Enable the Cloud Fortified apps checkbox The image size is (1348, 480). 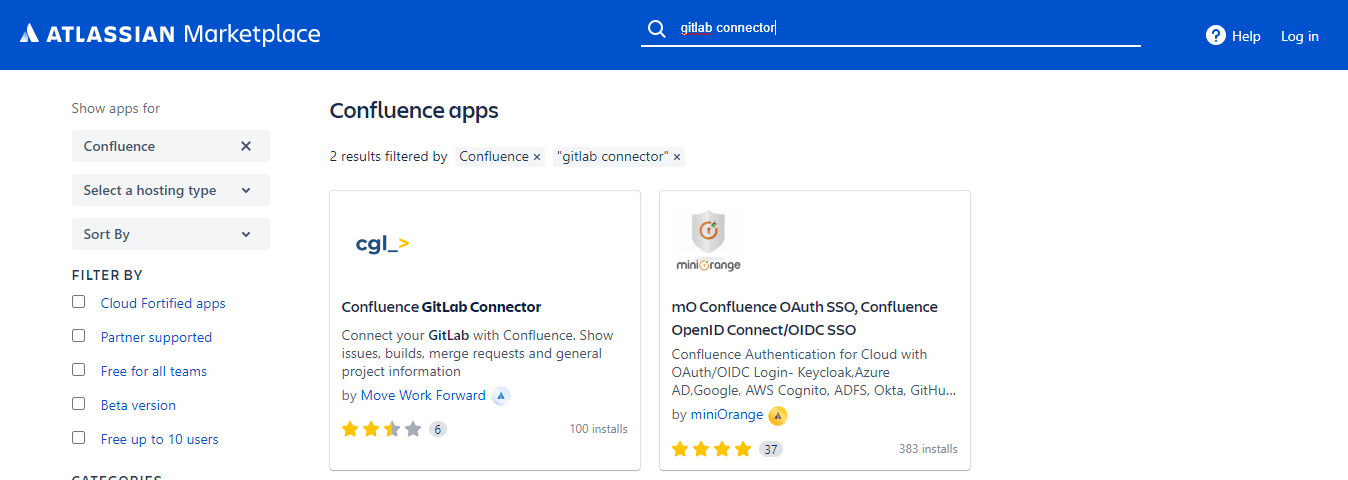[79, 302]
